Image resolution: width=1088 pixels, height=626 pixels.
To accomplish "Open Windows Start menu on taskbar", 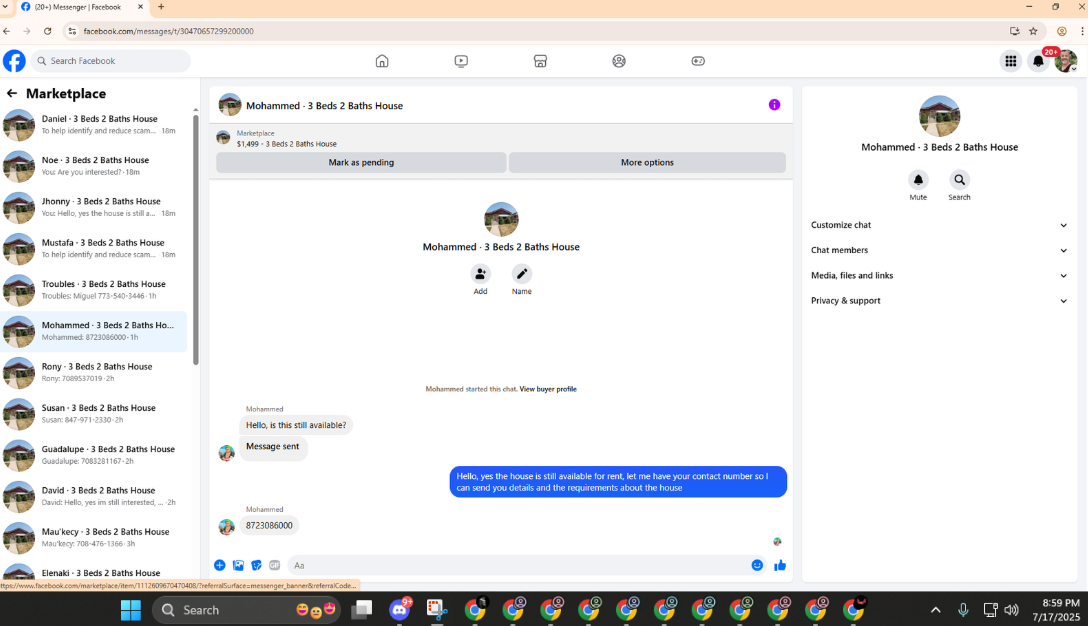I will 130,610.
